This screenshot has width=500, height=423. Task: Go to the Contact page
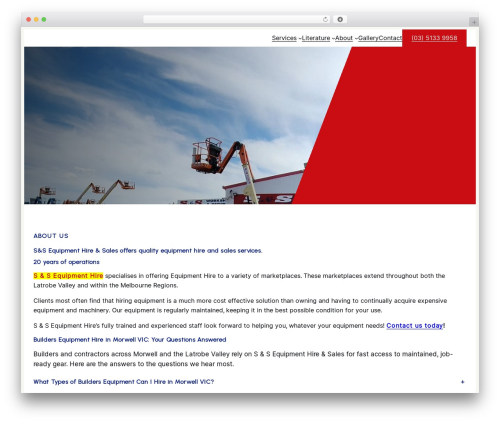pyautogui.click(x=391, y=38)
